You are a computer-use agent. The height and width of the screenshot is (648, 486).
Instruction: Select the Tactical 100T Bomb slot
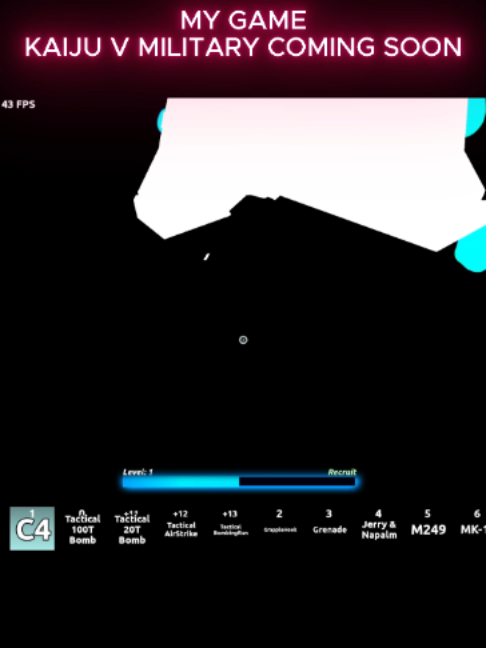click(82, 529)
